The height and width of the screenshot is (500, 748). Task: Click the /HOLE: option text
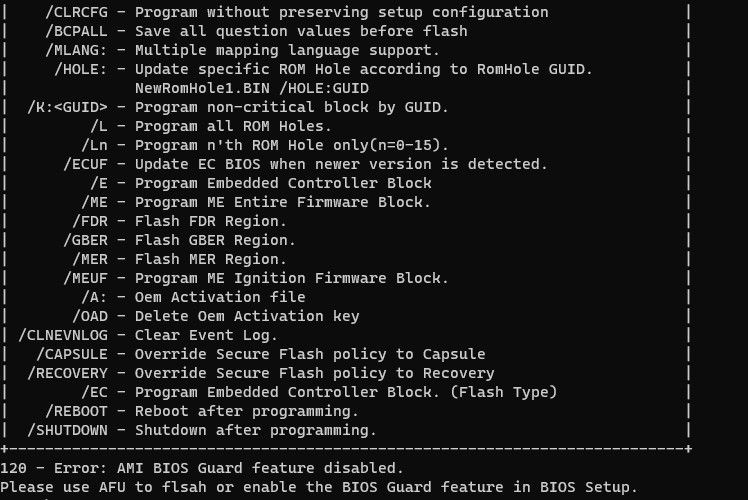click(82, 69)
